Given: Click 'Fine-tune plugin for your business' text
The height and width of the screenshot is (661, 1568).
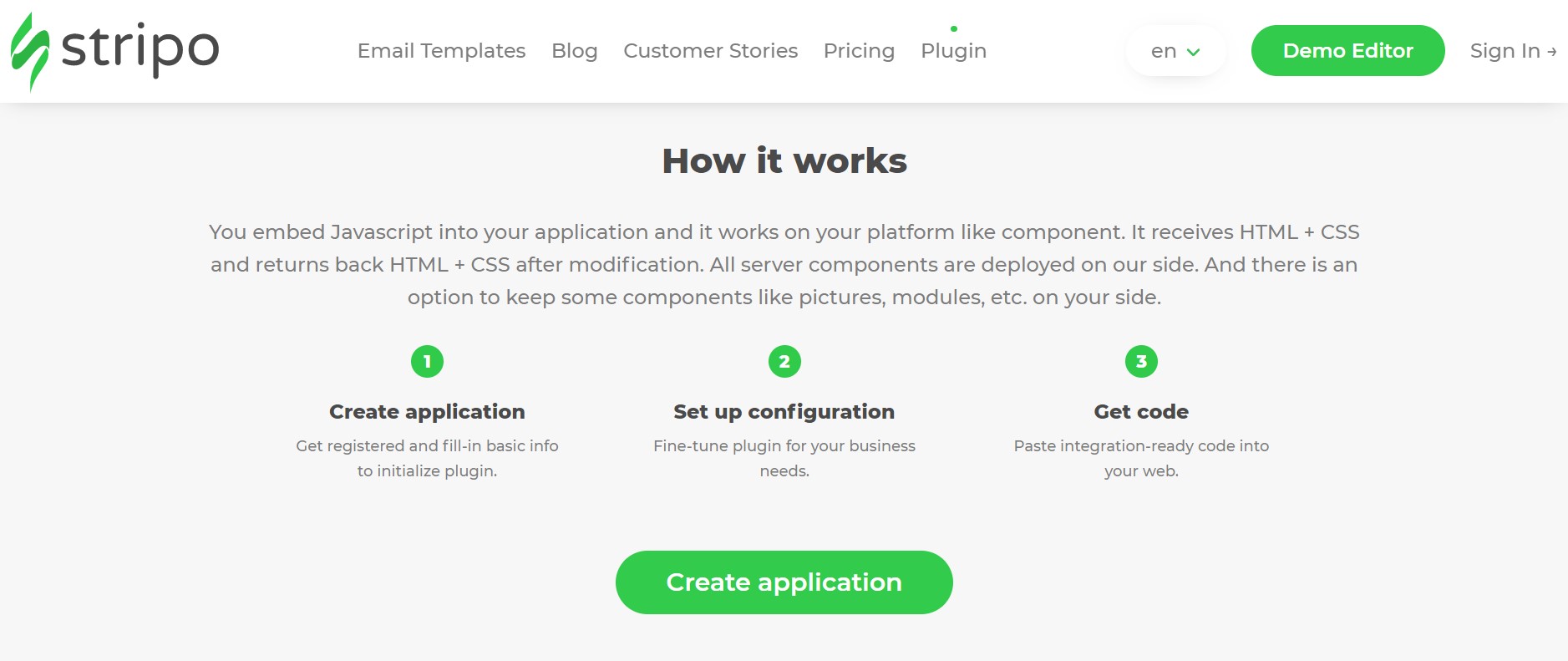Looking at the screenshot, I should [784, 446].
